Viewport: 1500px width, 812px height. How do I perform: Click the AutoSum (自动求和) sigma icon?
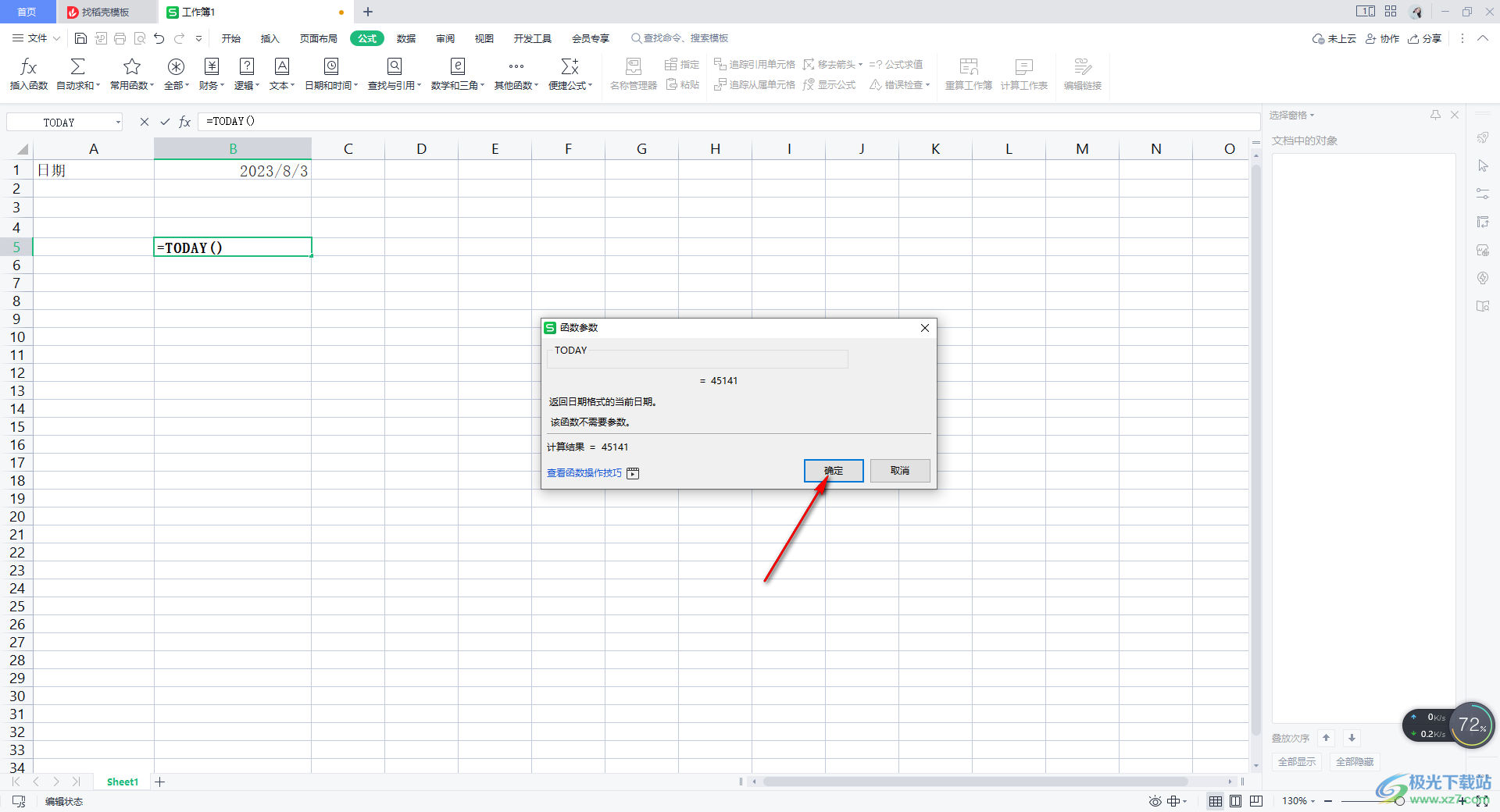point(77,66)
